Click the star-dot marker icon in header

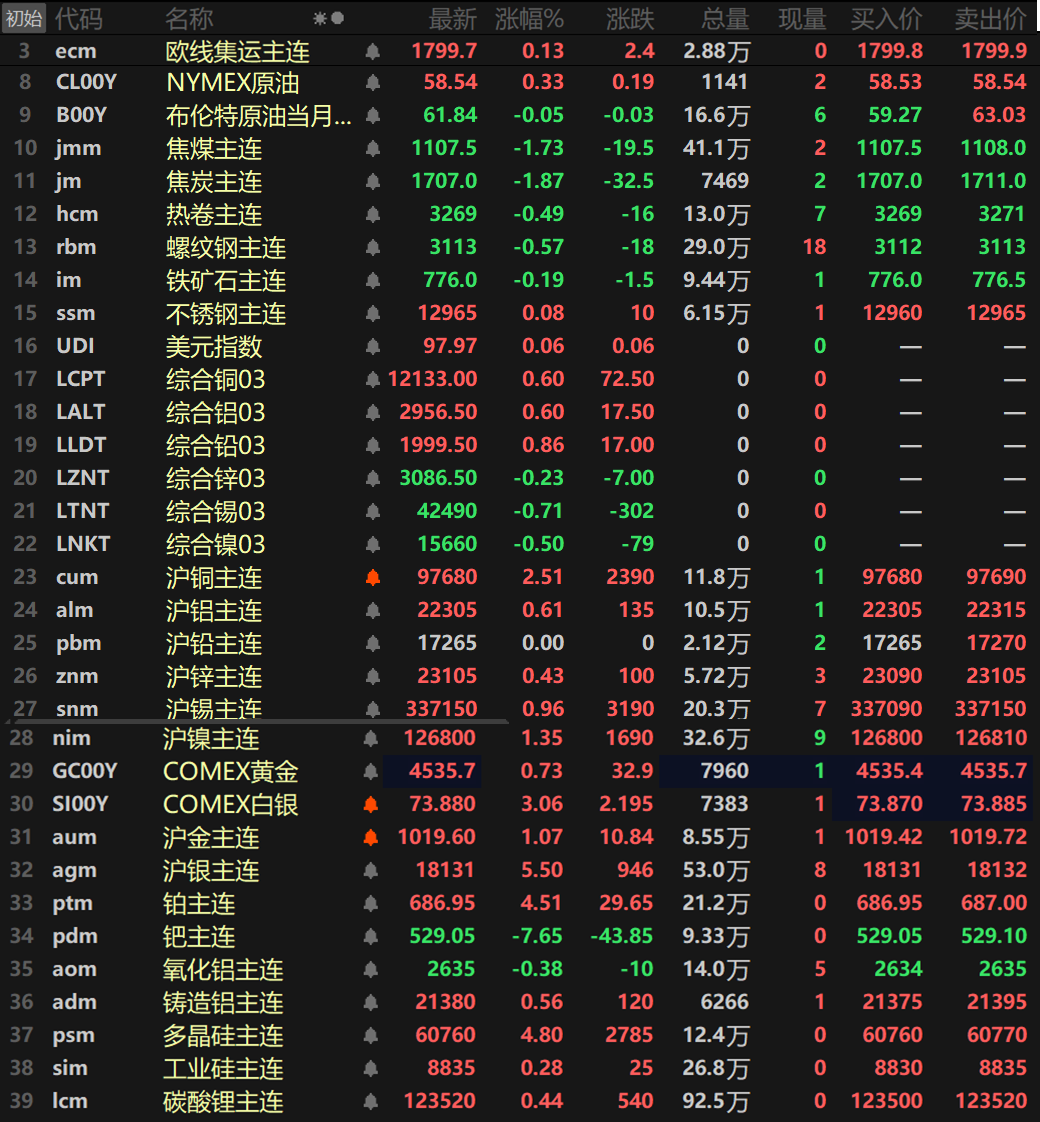pos(329,18)
